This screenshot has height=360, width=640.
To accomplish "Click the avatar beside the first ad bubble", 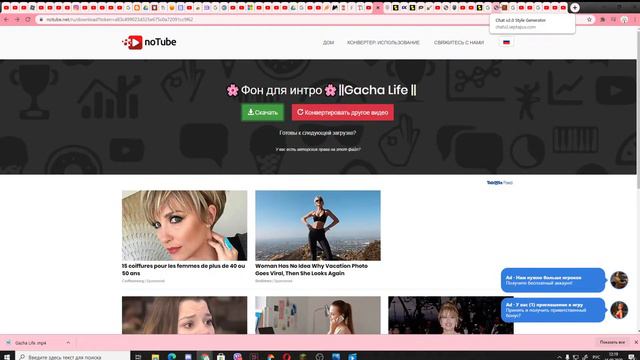I will 619,280.
